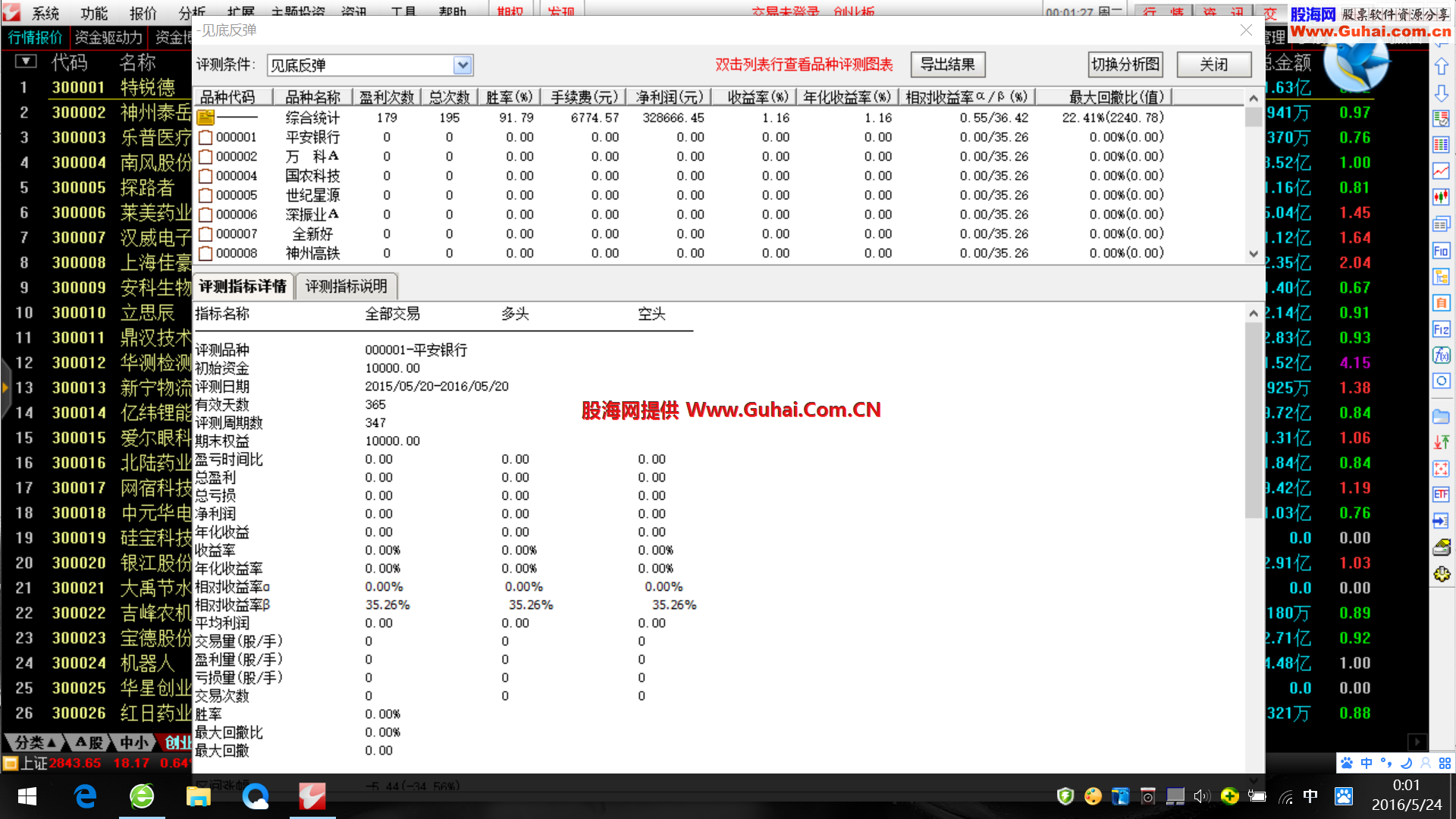Open the red stock app icon in taskbar

pyautogui.click(x=312, y=796)
